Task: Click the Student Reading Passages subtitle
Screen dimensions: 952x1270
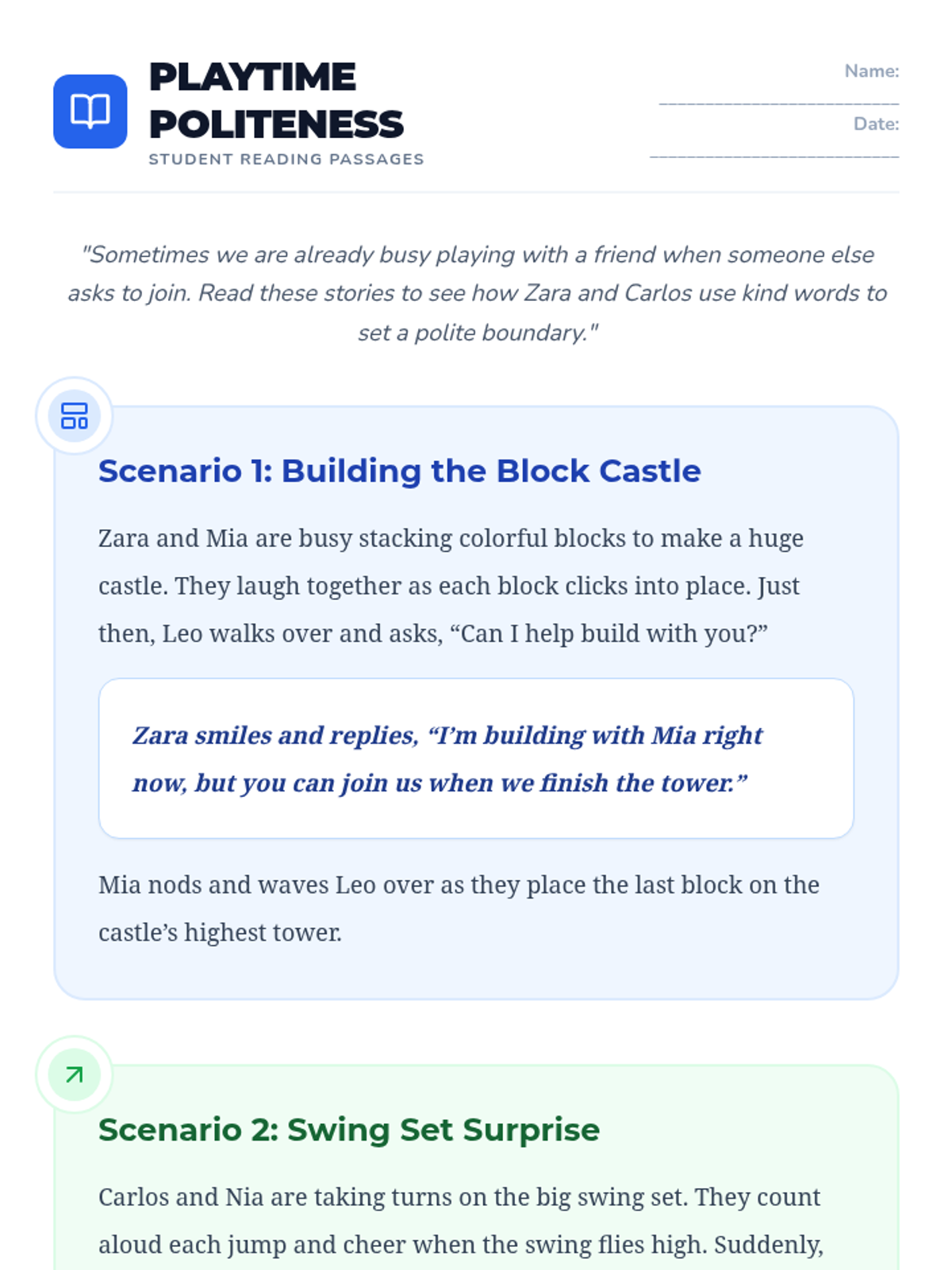Action: (286, 159)
